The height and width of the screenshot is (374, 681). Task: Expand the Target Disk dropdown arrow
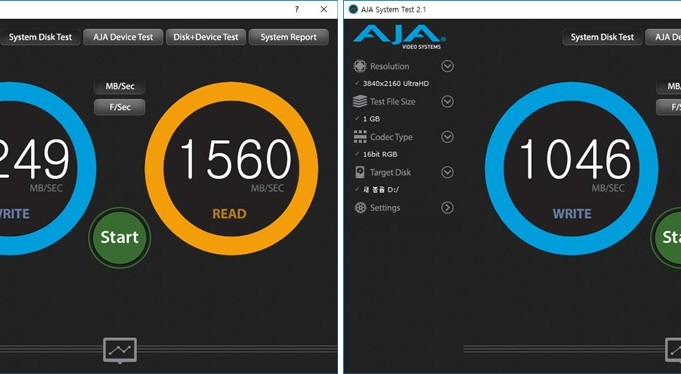click(x=447, y=172)
